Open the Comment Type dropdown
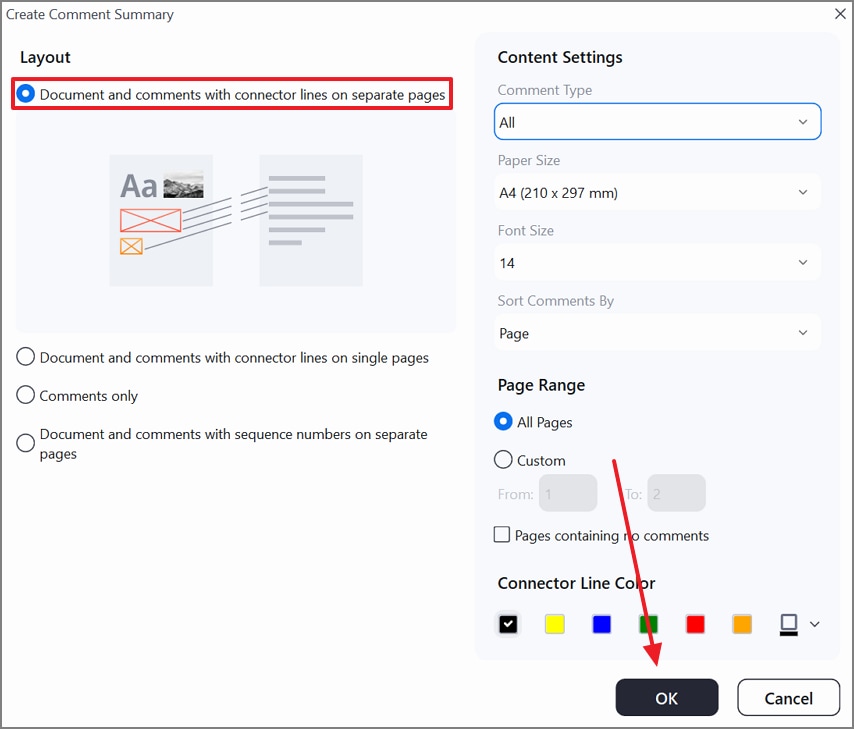Screen dimensions: 854x729 click(657, 121)
